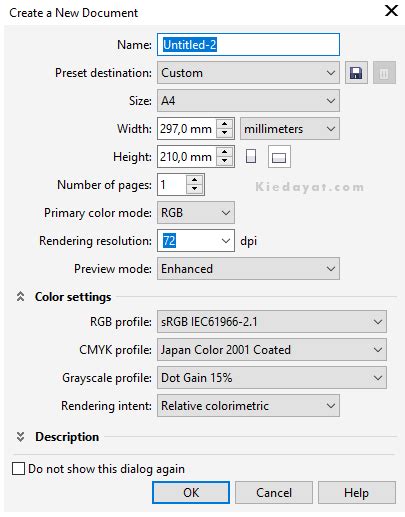The height and width of the screenshot is (517, 405).
Task: Open the CMYK profile dropdown
Action: tap(272, 350)
